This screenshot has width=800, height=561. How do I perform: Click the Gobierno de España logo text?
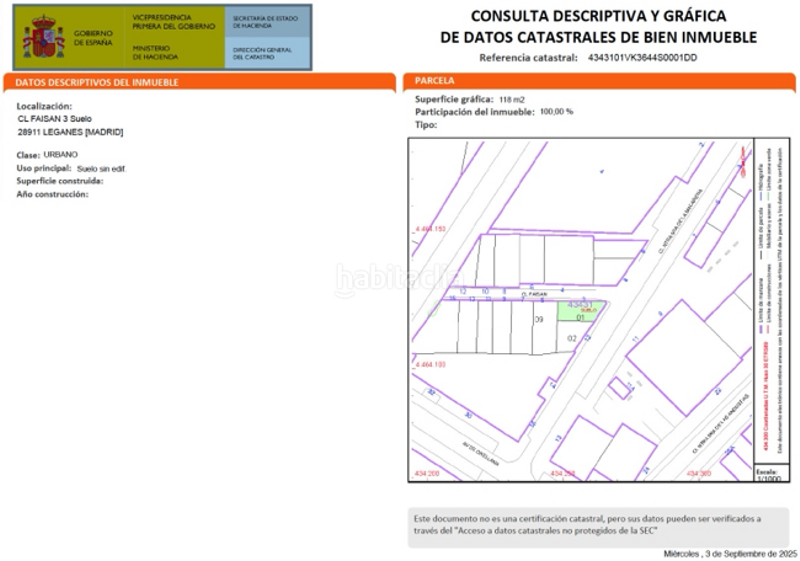click(93, 37)
